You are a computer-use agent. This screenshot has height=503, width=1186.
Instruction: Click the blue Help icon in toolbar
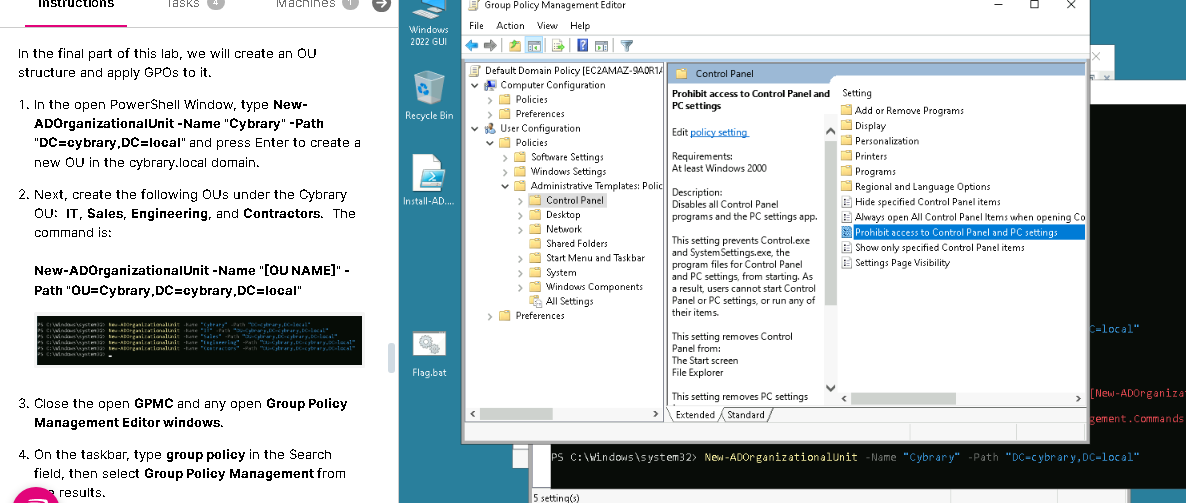pos(582,45)
